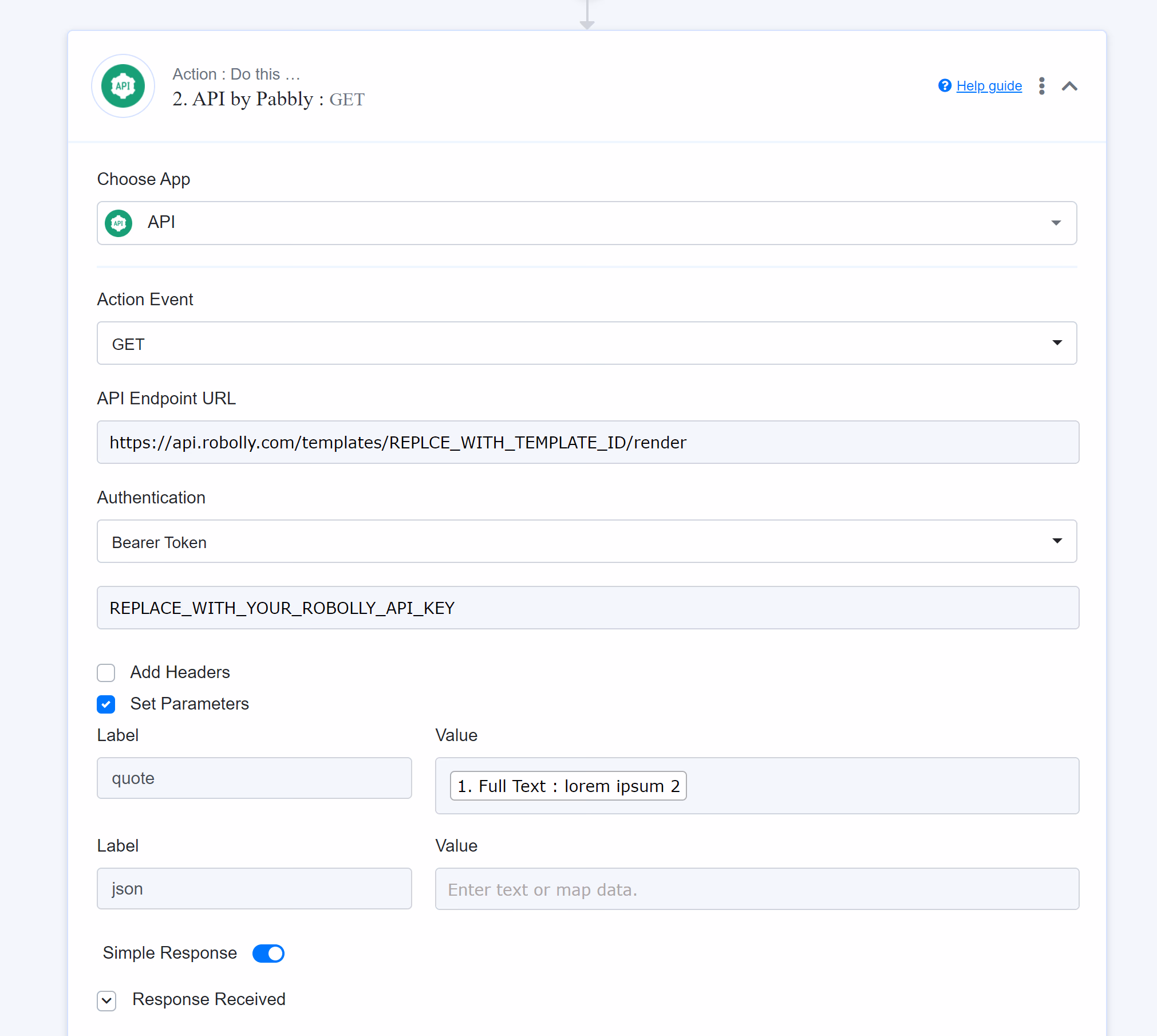The height and width of the screenshot is (1036, 1157).
Task: Expand the Response Received section
Action: click(x=106, y=1000)
